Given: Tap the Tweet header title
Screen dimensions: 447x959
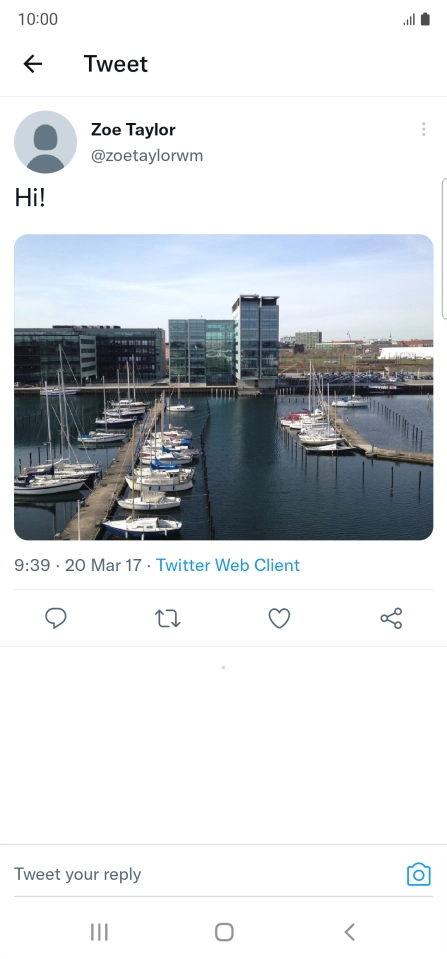Looking at the screenshot, I should [x=116, y=64].
